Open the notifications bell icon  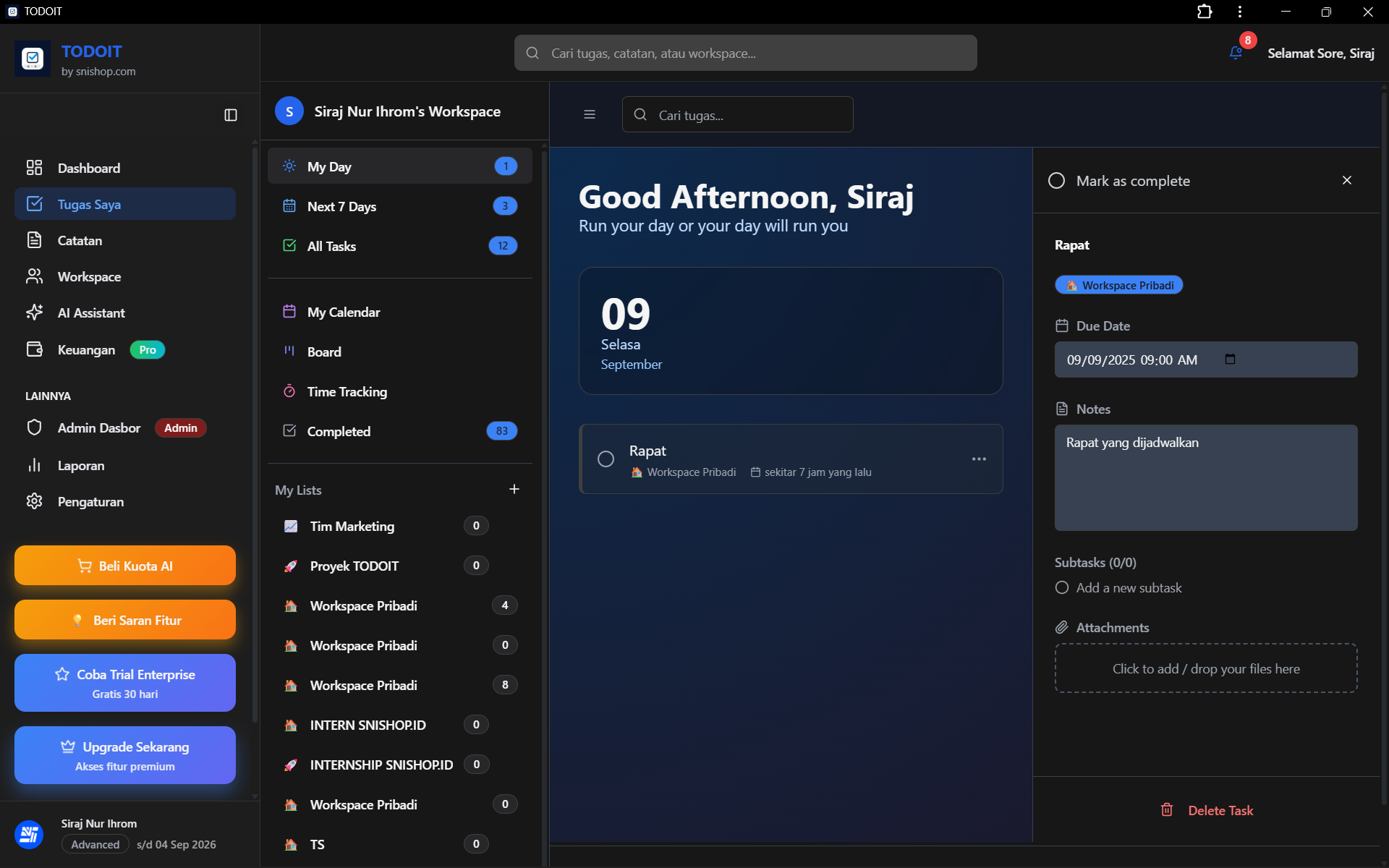pyautogui.click(x=1236, y=53)
